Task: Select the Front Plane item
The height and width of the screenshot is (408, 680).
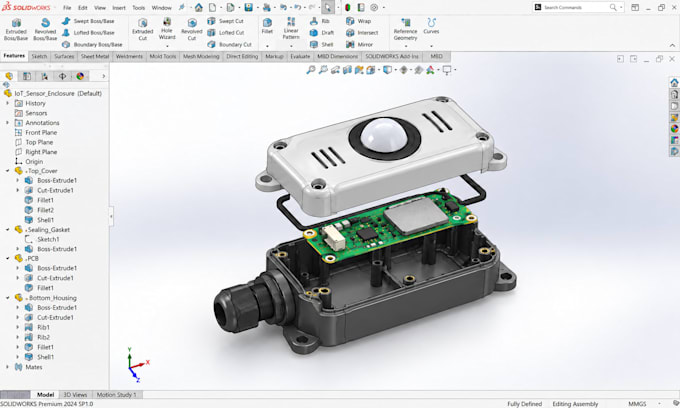Action: click(x=36, y=132)
